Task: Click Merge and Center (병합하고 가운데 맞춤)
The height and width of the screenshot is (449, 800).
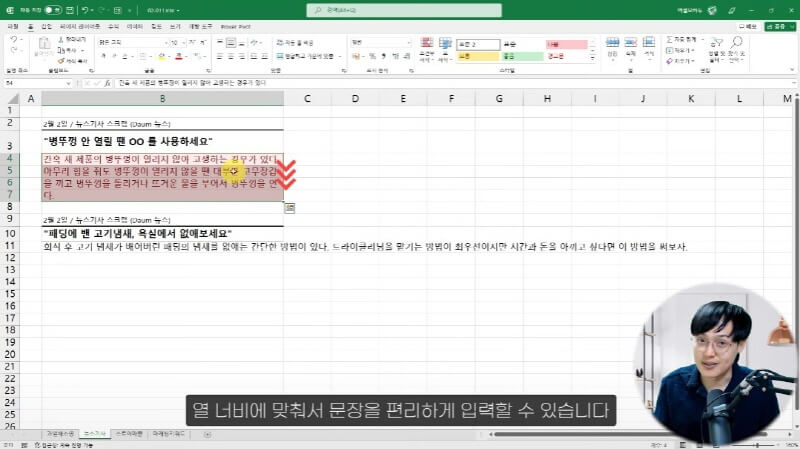Action: (305, 56)
